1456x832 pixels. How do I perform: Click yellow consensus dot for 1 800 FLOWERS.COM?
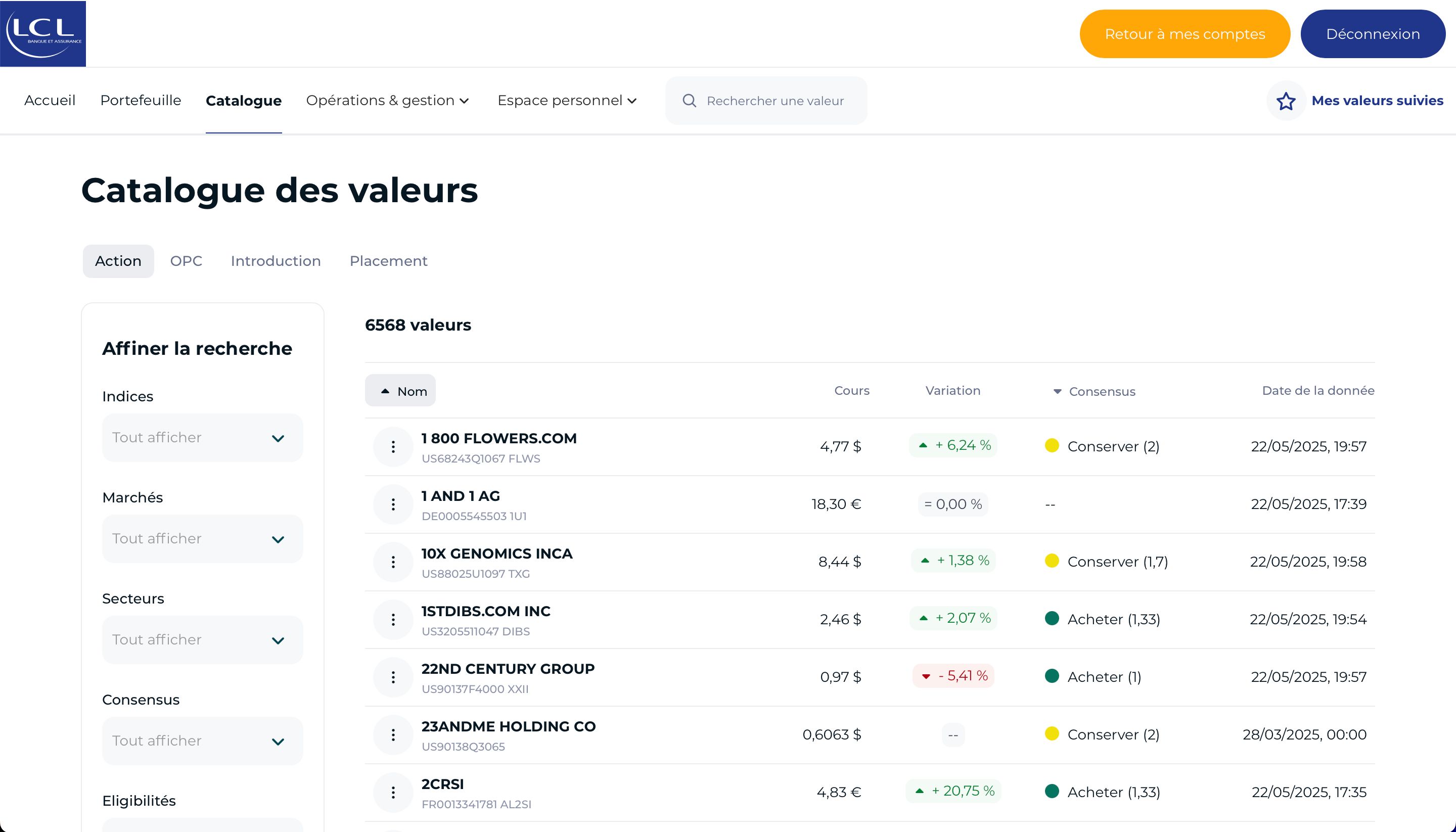1052,445
